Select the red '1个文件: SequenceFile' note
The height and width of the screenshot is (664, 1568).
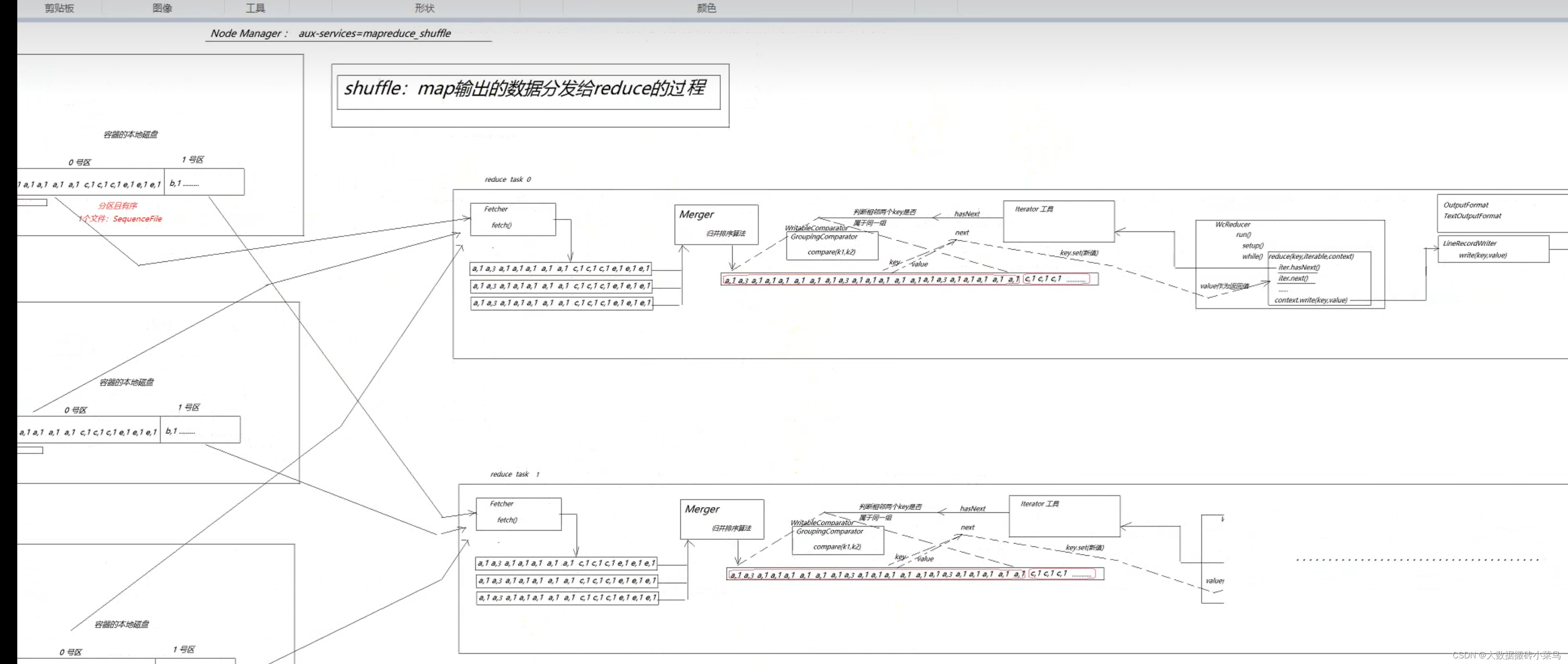[120, 218]
